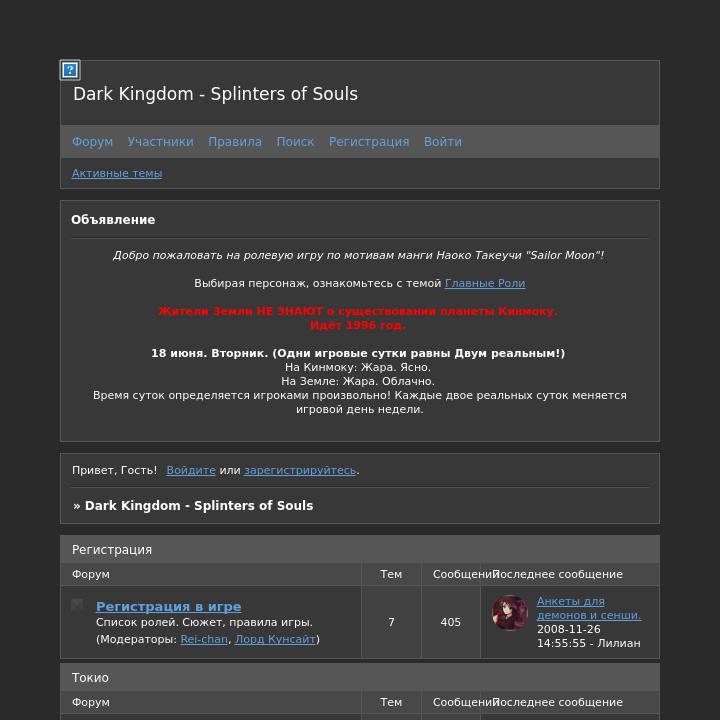This screenshot has height=720, width=720.
Task: Open the Регистрация menu item
Action: (369, 142)
